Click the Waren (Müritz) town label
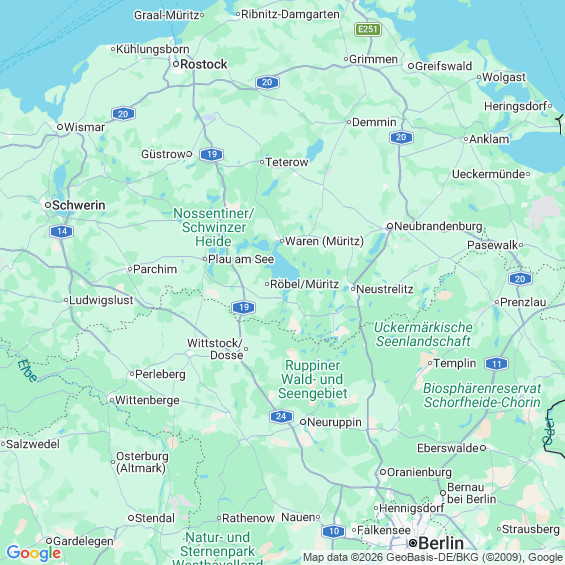Viewport: 565px width, 565px height. [324, 241]
